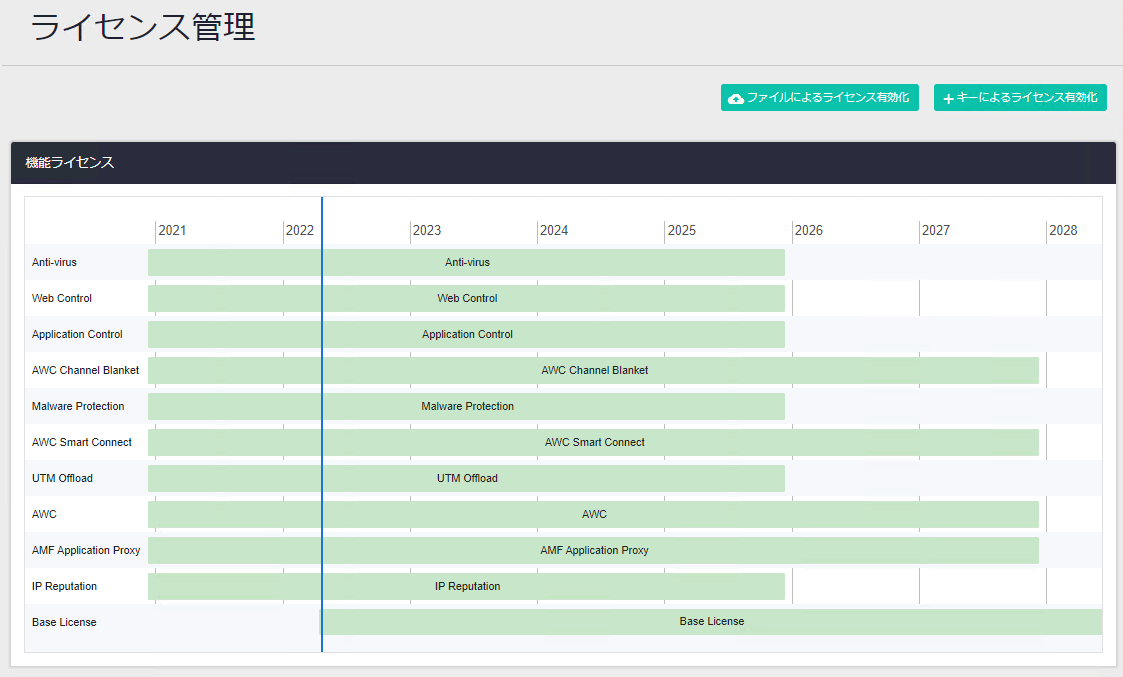Click the Anti-virus row label
This screenshot has height=677, width=1123.
point(54,262)
